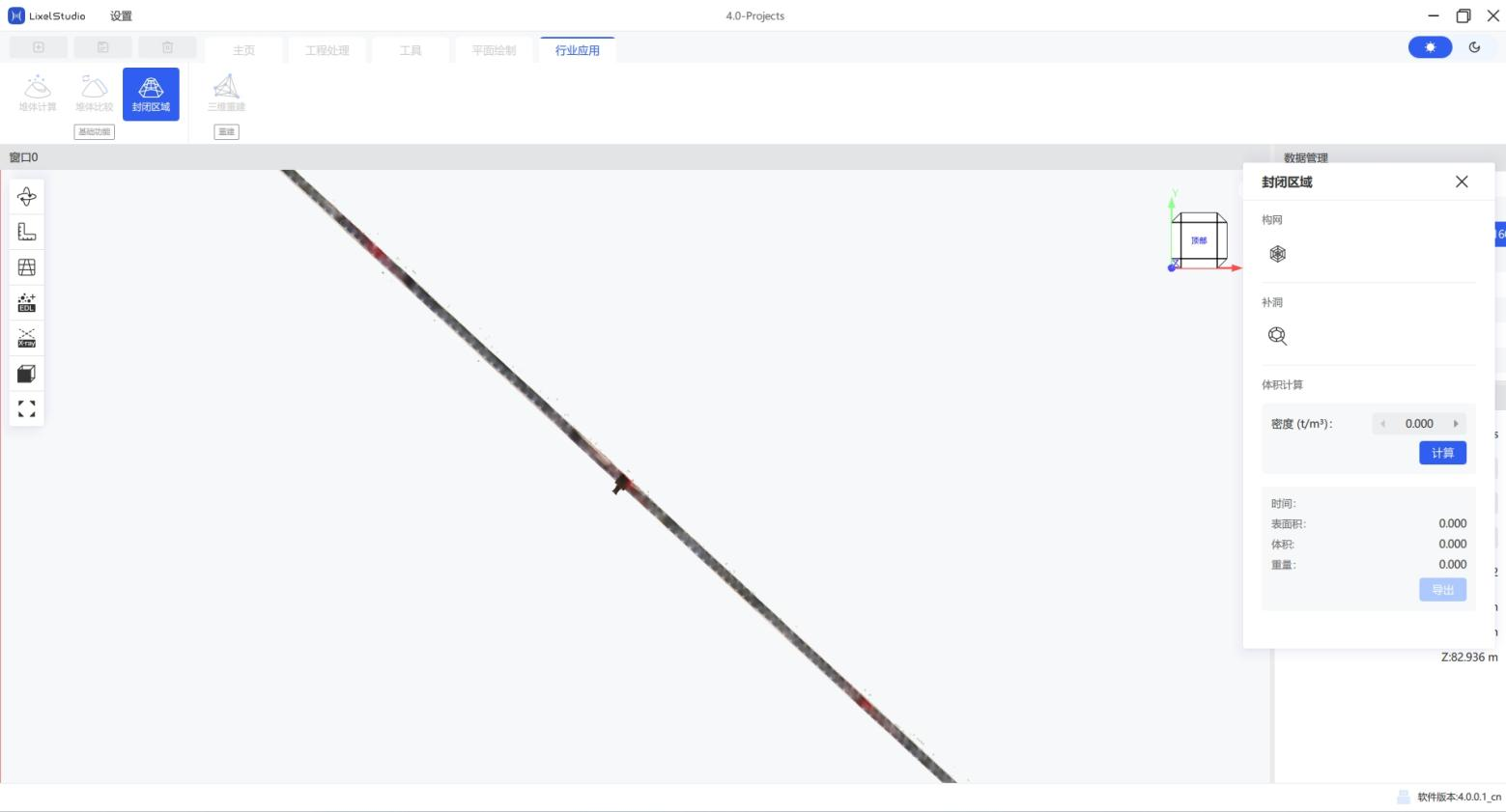Click the 构网 mesh icon
Screen dimensions: 1506x812
pos(1278,254)
